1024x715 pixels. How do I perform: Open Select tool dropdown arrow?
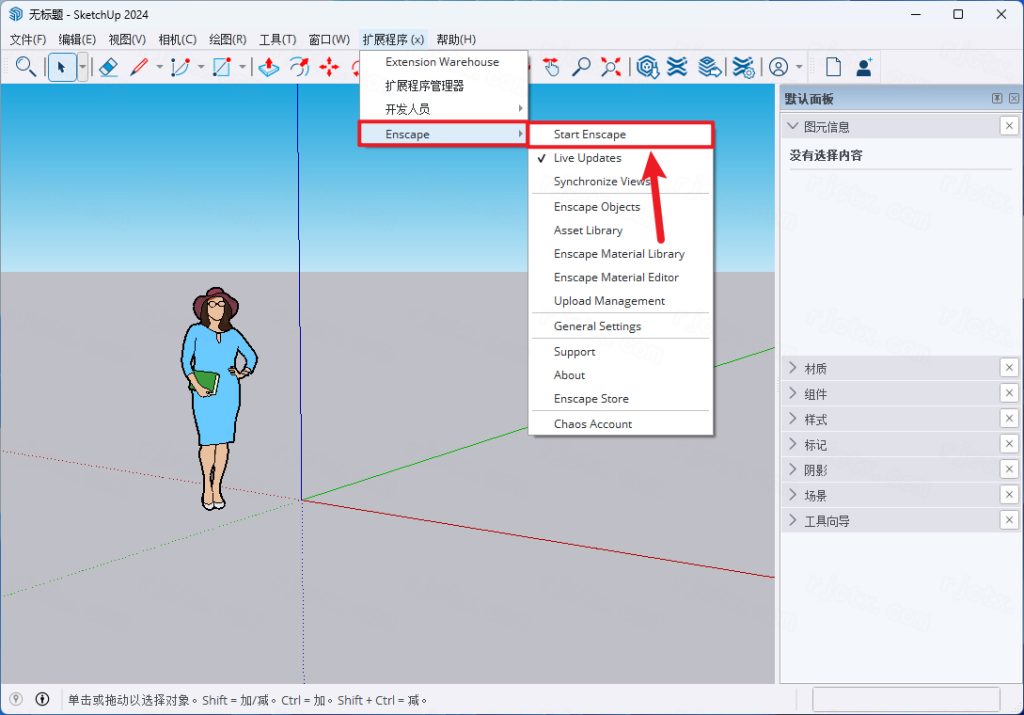(82, 67)
